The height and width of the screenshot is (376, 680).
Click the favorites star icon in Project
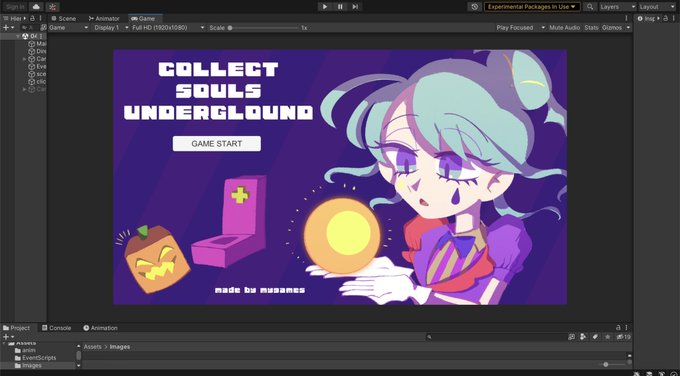point(608,337)
